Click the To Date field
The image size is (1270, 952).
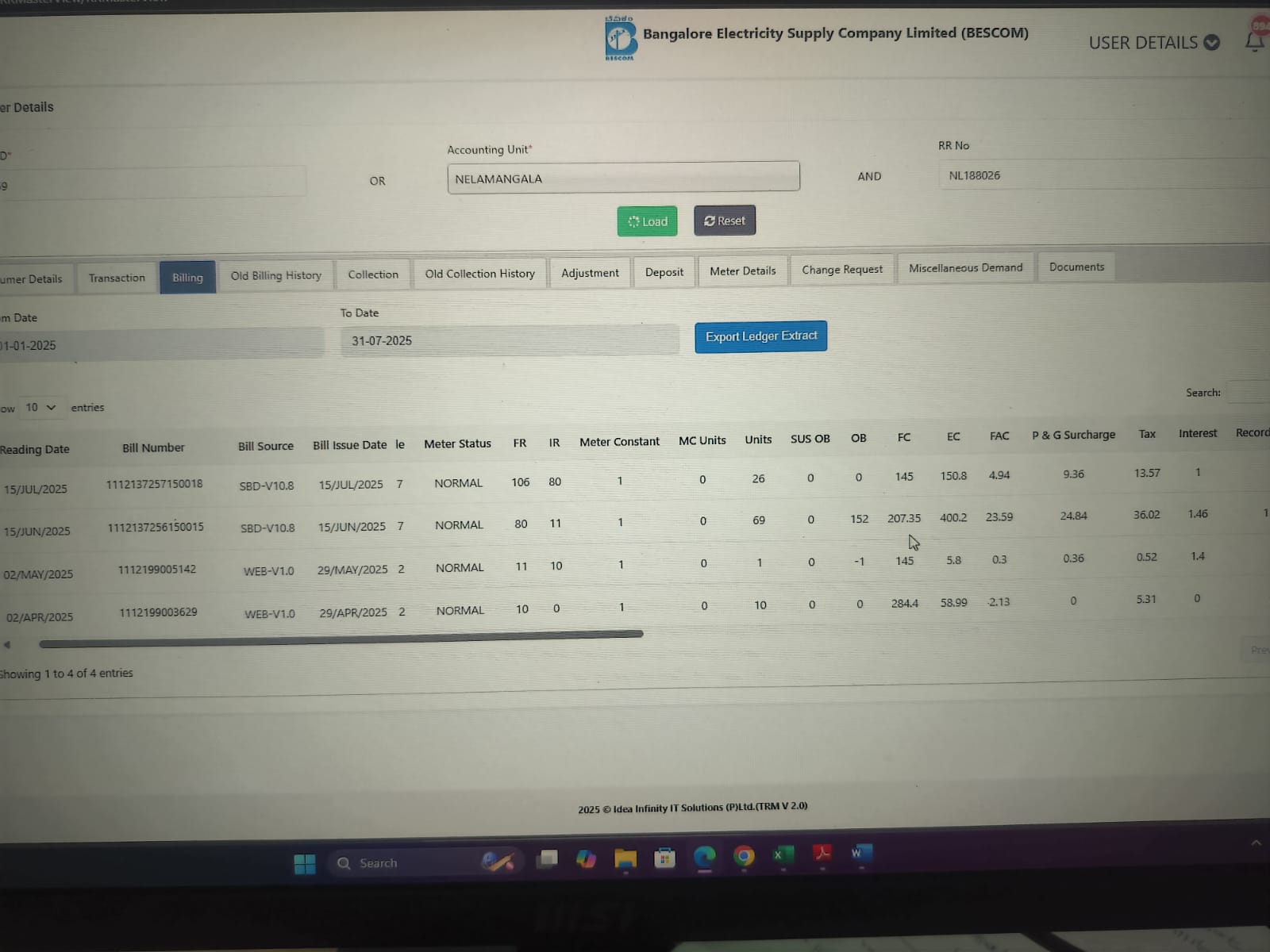click(x=510, y=340)
